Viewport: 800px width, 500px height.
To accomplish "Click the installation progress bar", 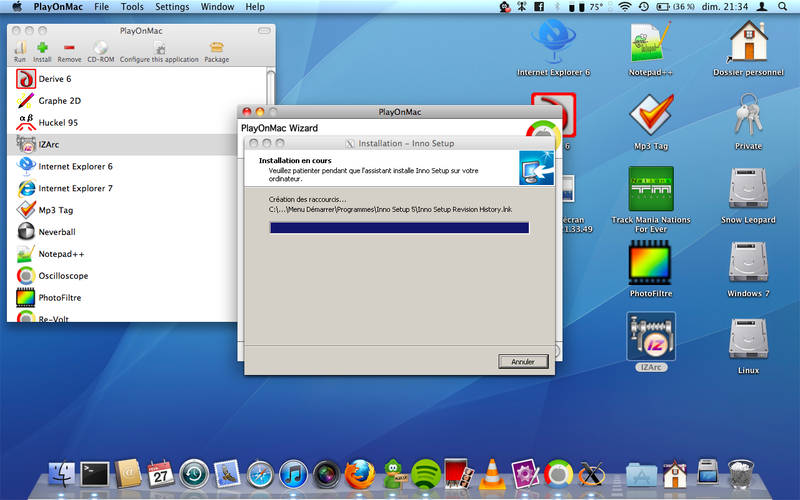I will (398, 228).
